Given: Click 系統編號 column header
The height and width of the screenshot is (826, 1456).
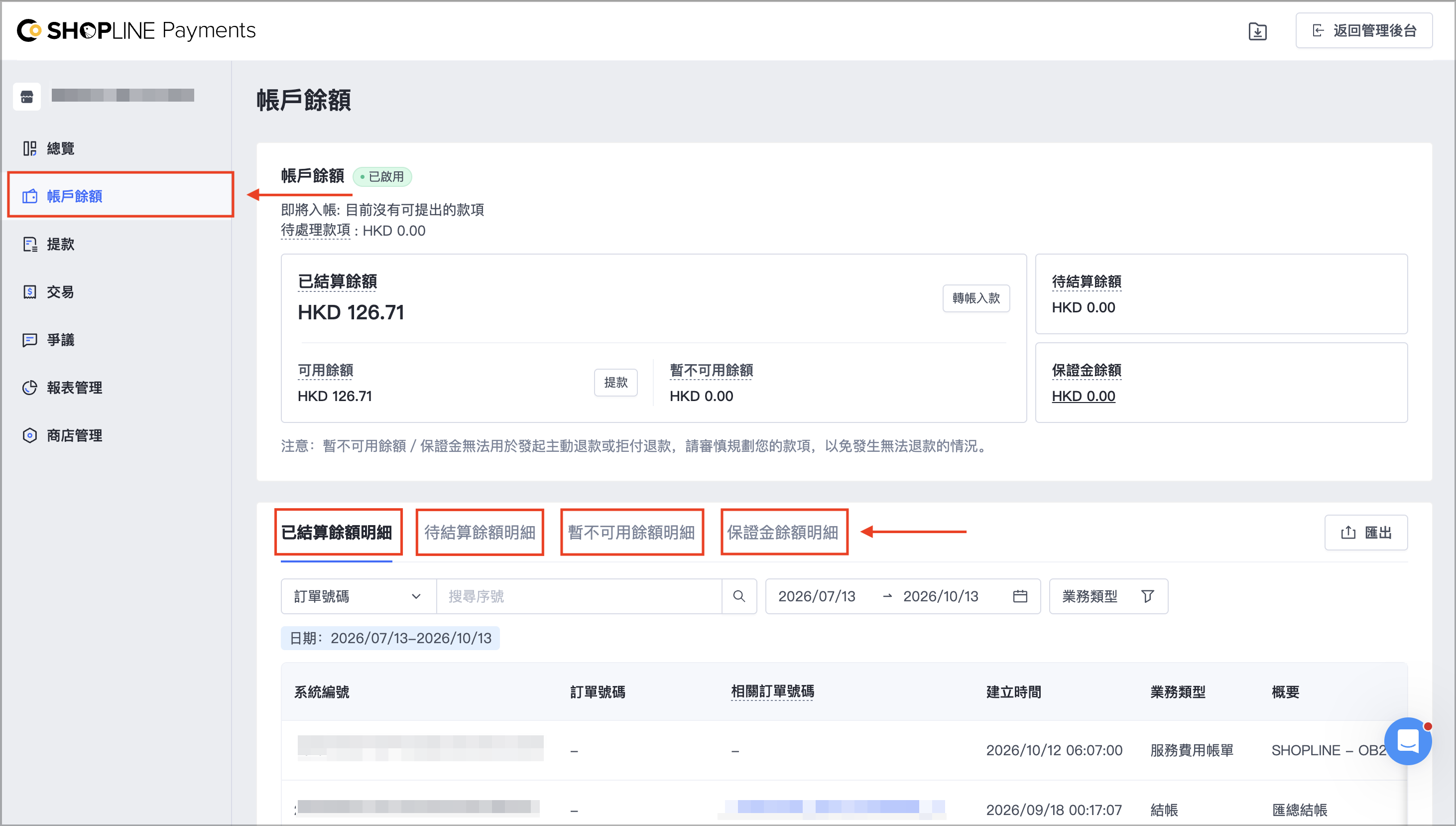Looking at the screenshot, I should (322, 692).
